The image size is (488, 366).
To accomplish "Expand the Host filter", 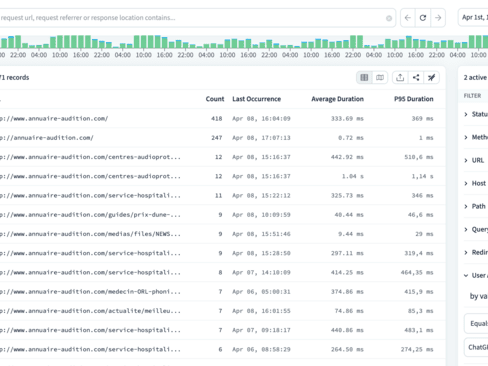I will pyautogui.click(x=476, y=183).
